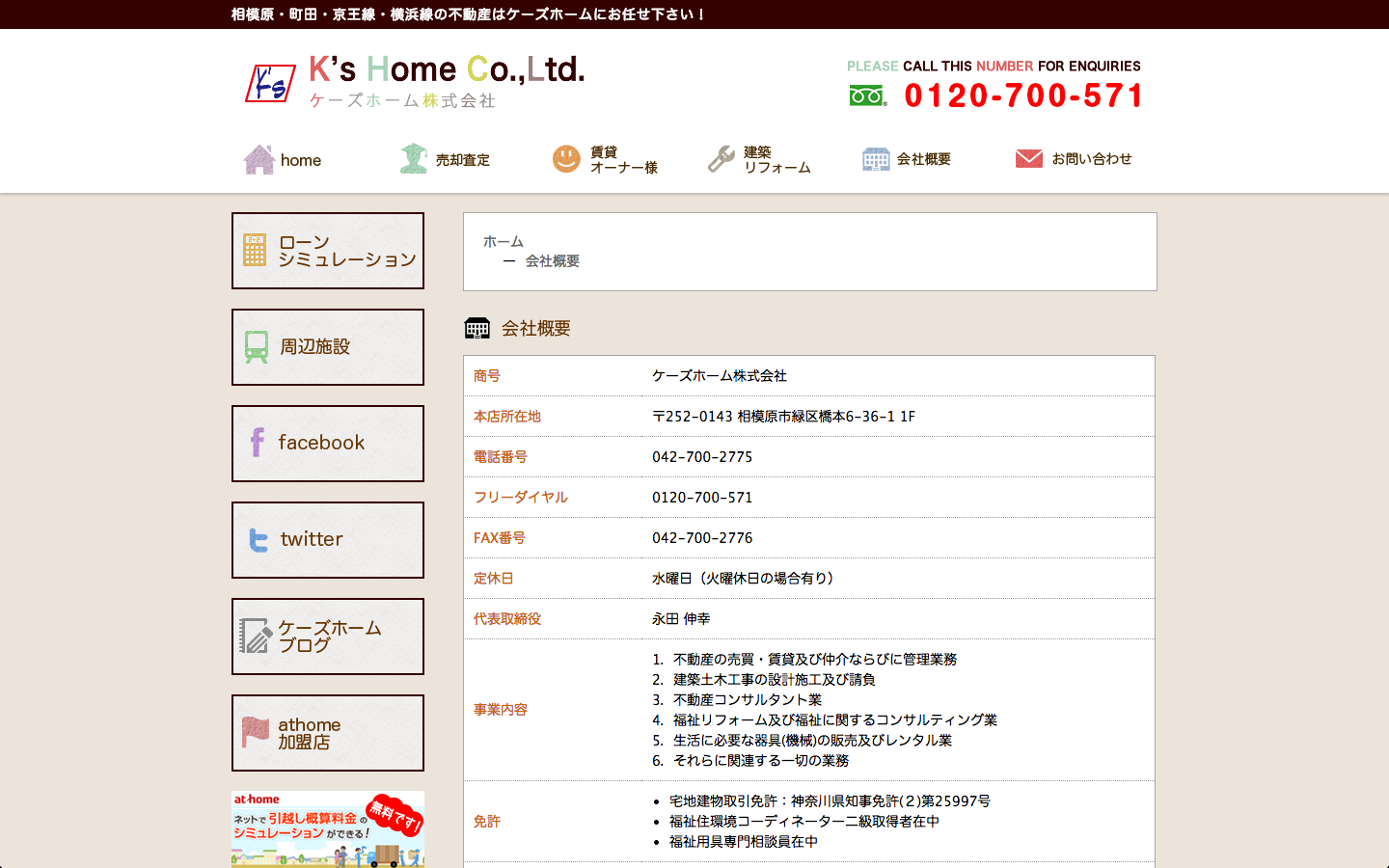This screenshot has height=868, width=1389.
Task: Click the 事業内容 row label
Action: pos(501,710)
